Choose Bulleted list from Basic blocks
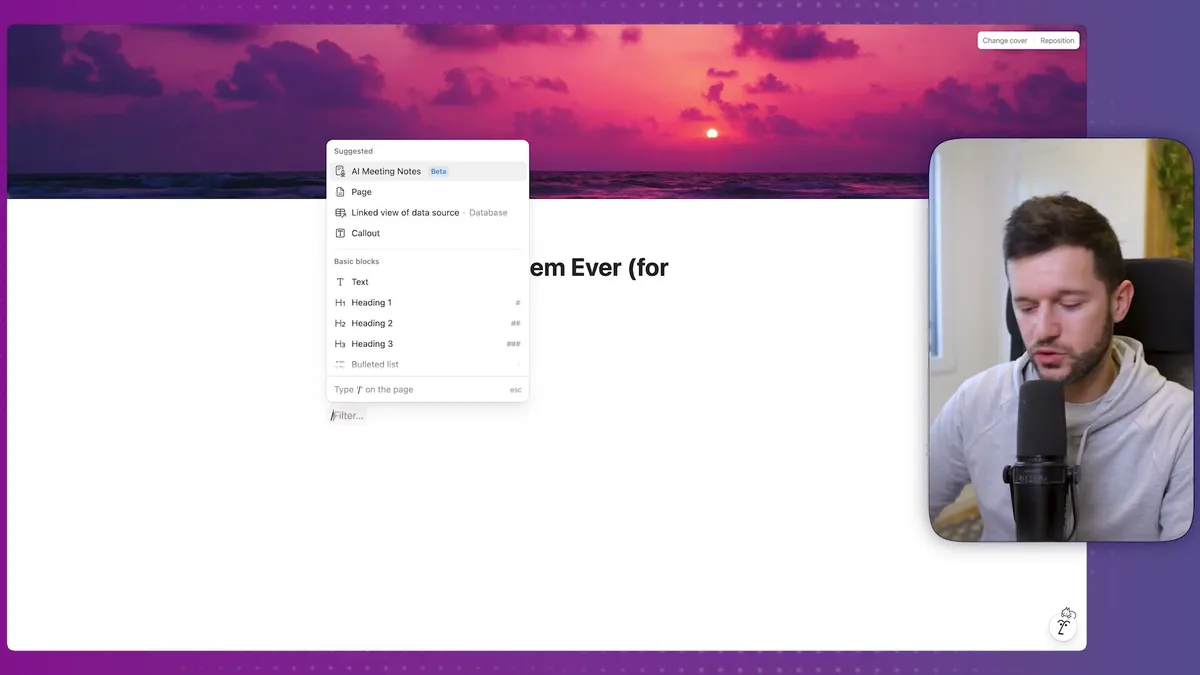The height and width of the screenshot is (675, 1200). click(x=375, y=365)
